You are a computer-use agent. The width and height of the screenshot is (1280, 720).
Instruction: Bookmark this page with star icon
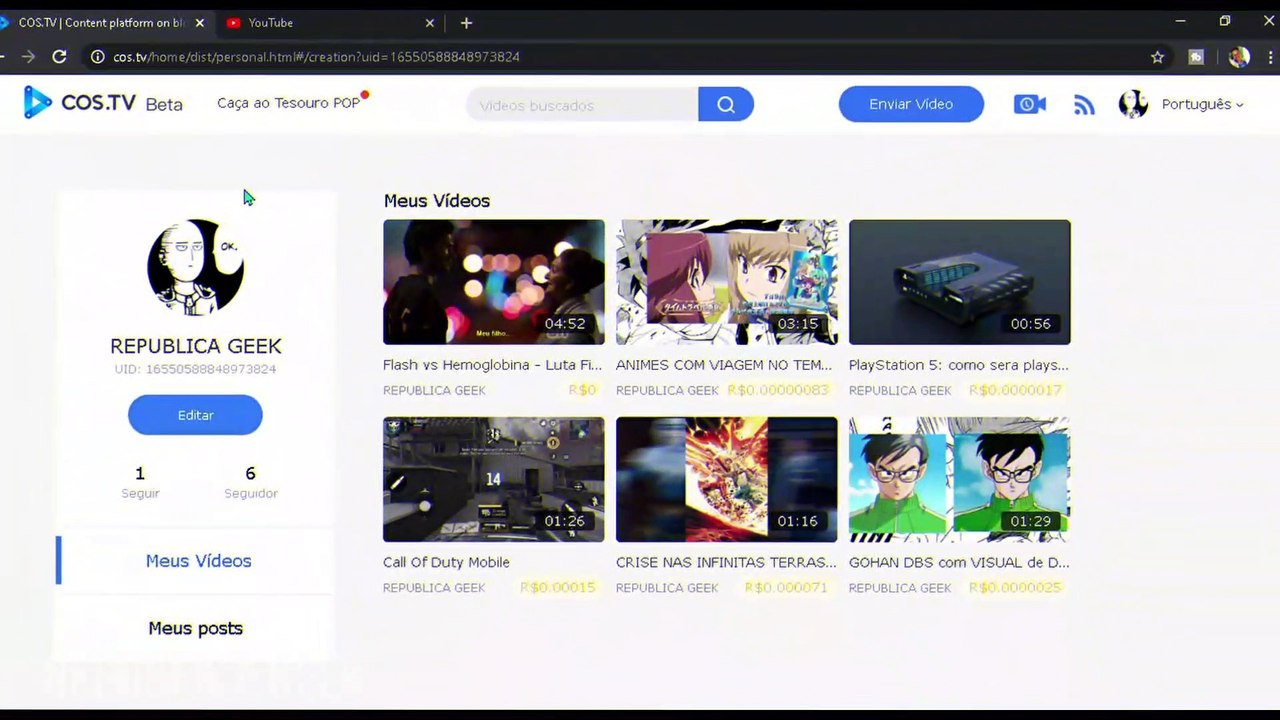[x=1157, y=57]
